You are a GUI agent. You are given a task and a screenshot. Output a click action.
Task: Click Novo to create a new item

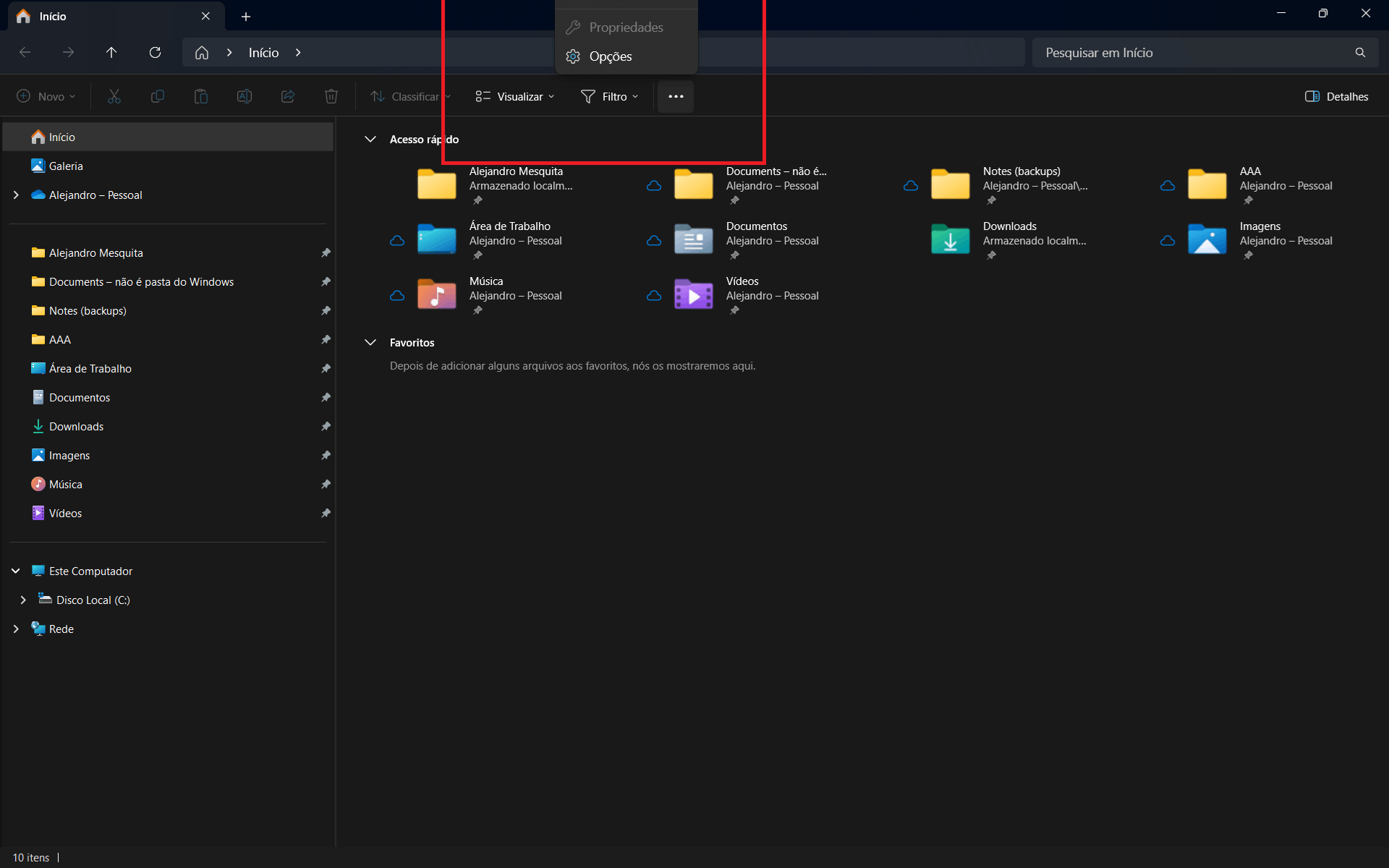[45, 96]
